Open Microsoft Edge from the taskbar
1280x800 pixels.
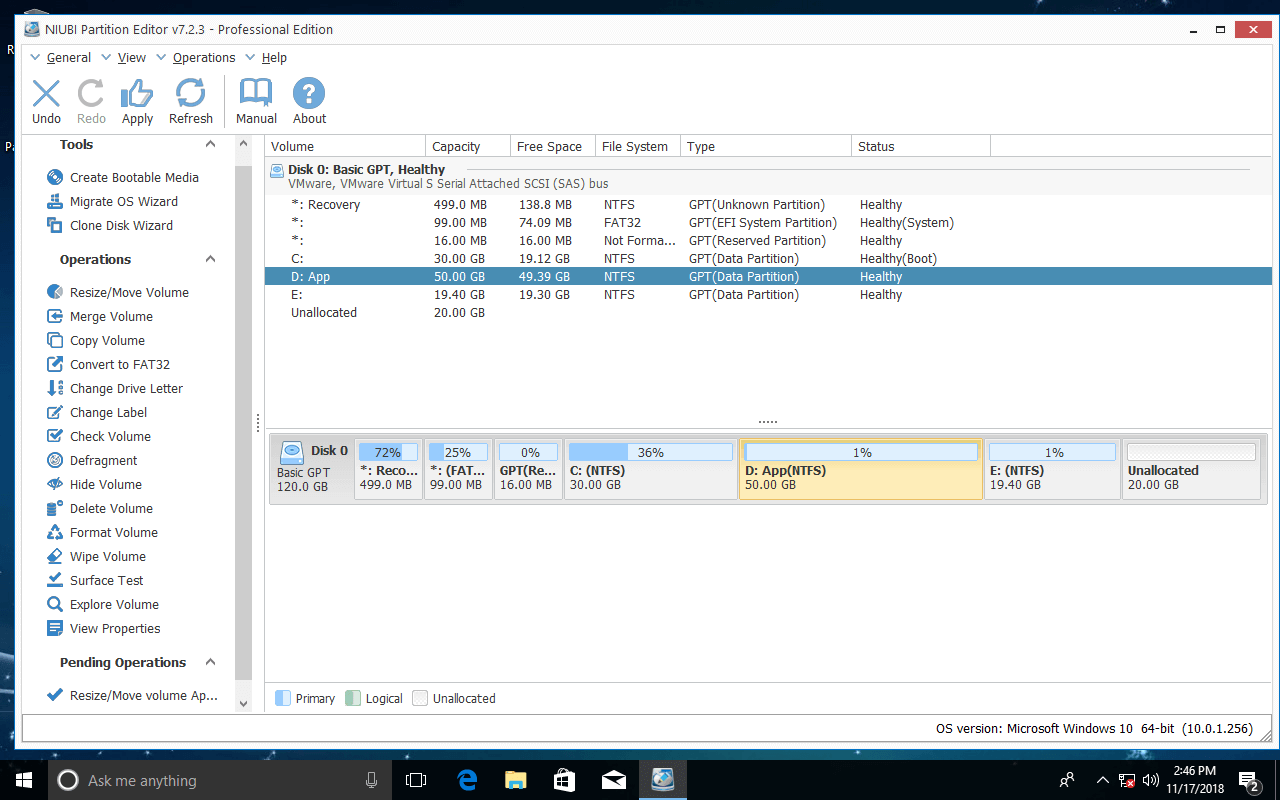pos(466,780)
